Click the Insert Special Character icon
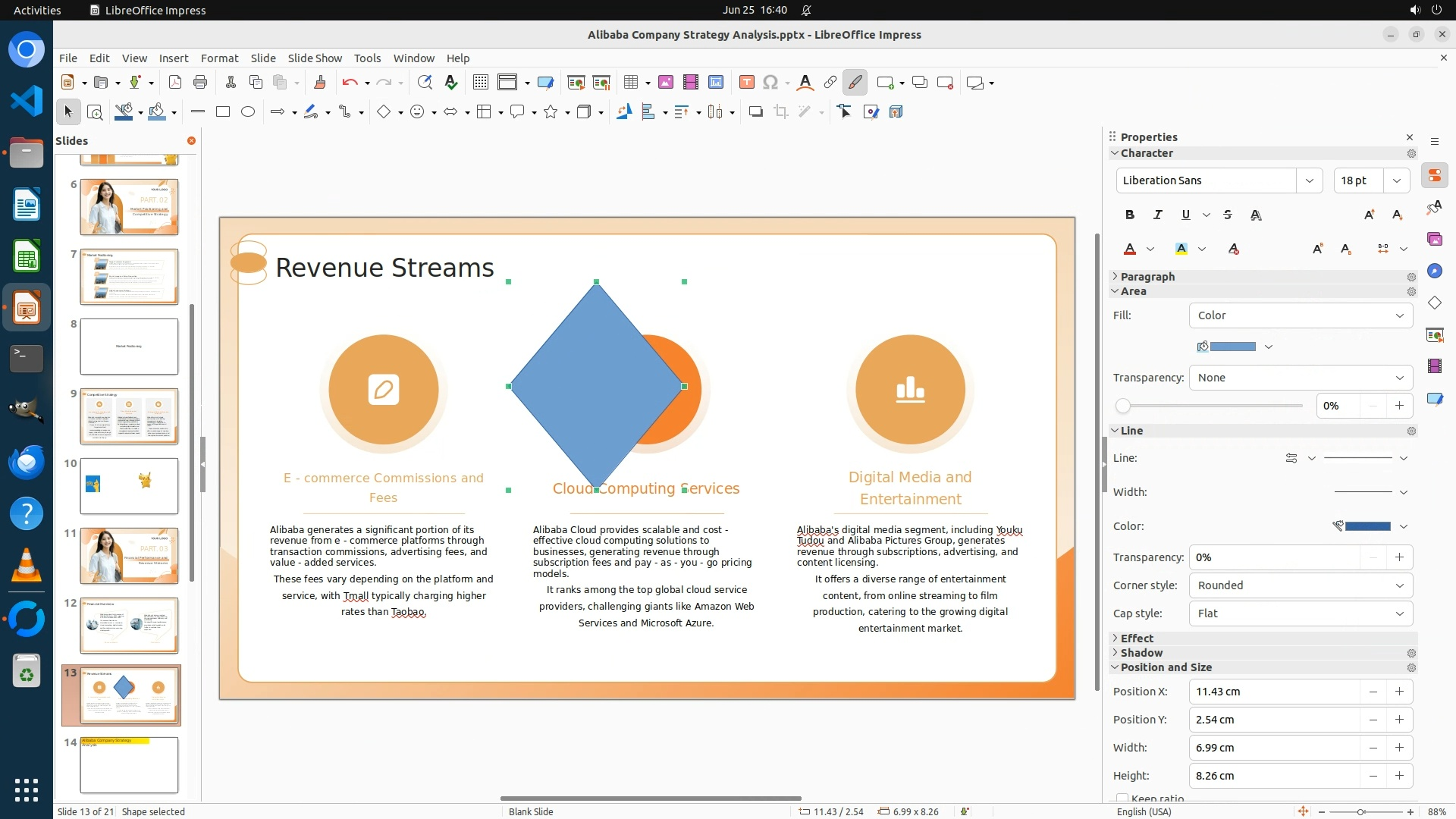Viewport: 1456px width, 819px height. (x=770, y=83)
